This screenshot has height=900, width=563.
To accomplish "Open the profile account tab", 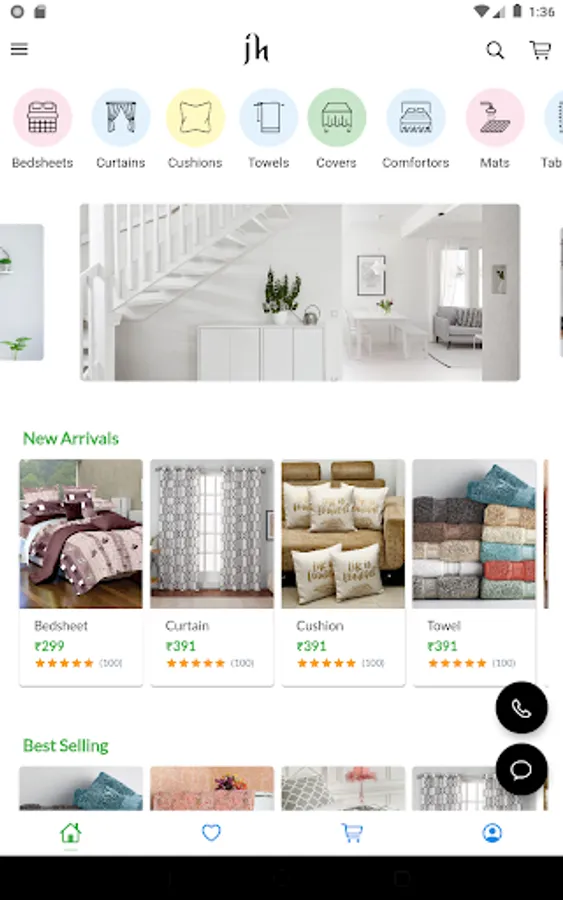I will tap(492, 833).
